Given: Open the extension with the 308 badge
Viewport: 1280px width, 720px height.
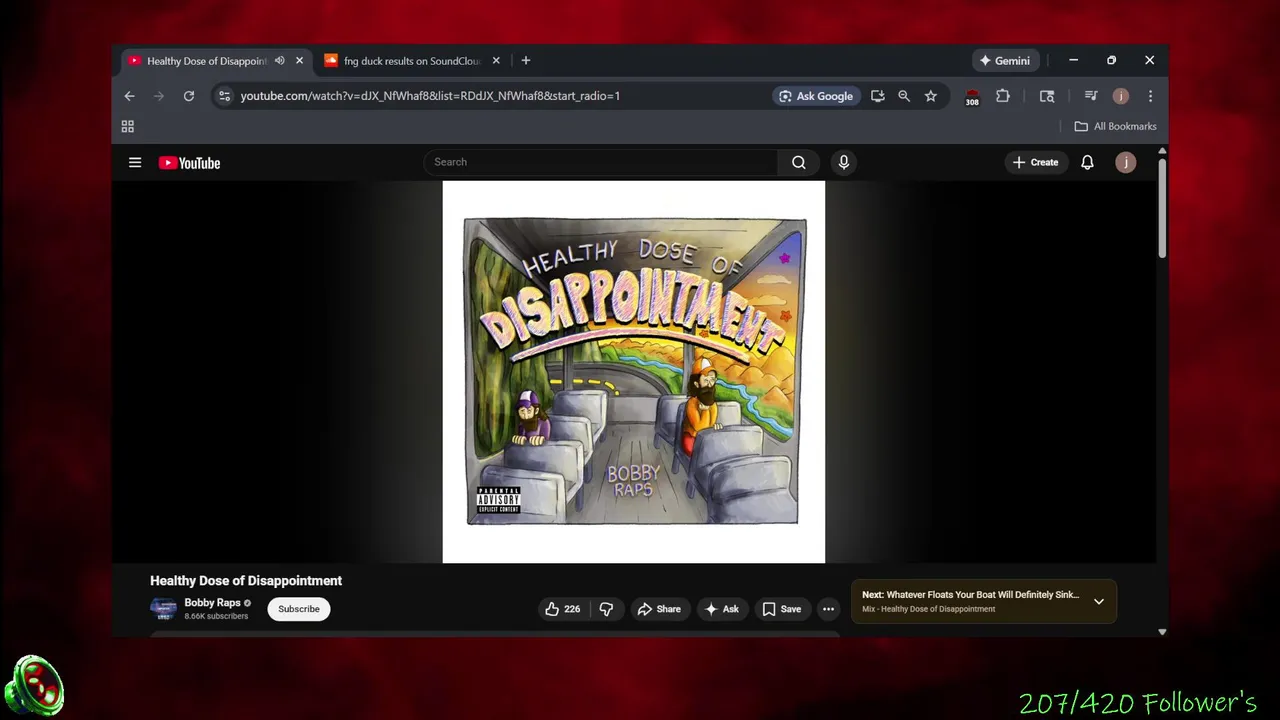Looking at the screenshot, I should coord(972,96).
